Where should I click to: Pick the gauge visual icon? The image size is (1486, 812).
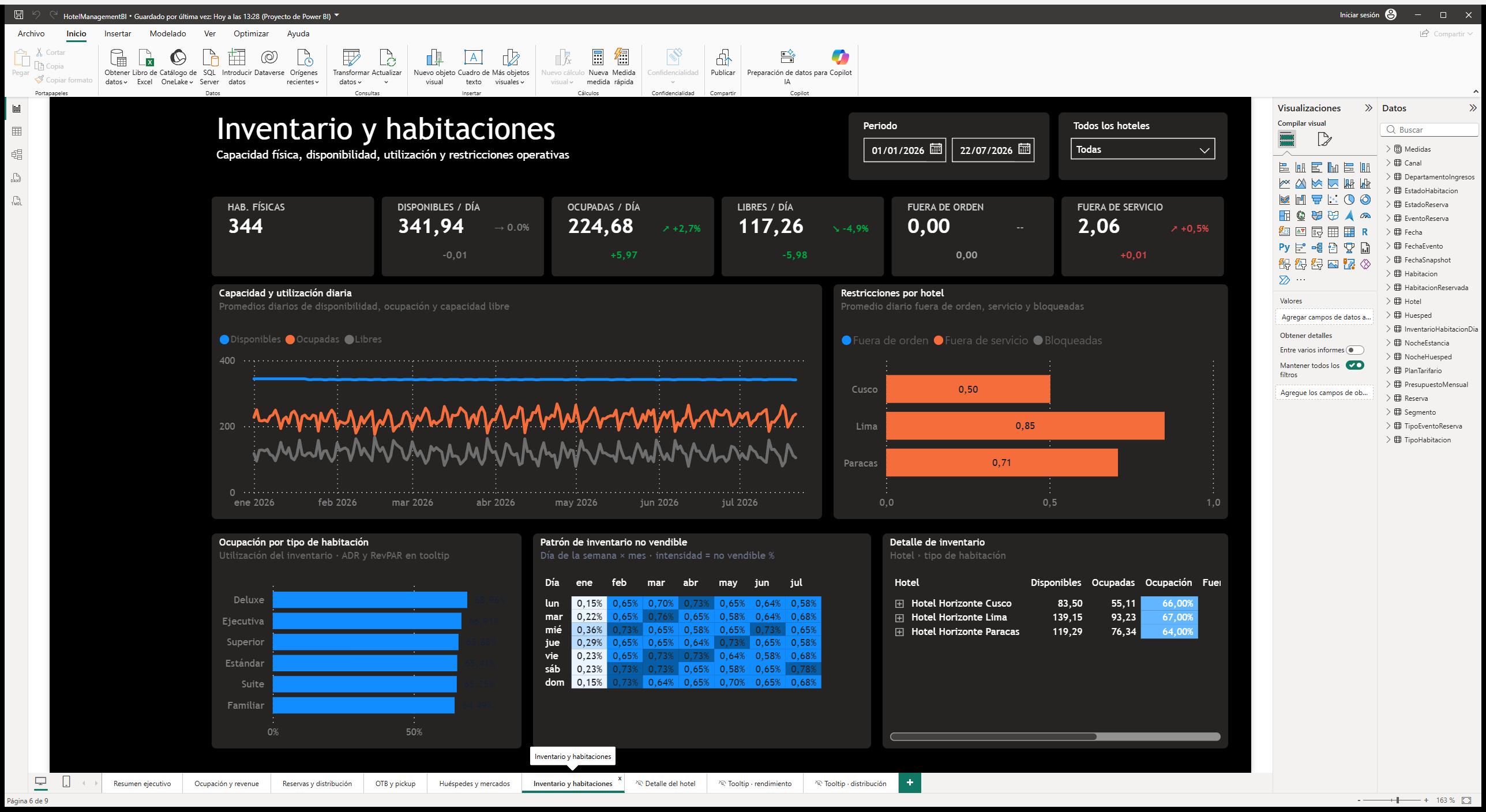coord(1365,216)
